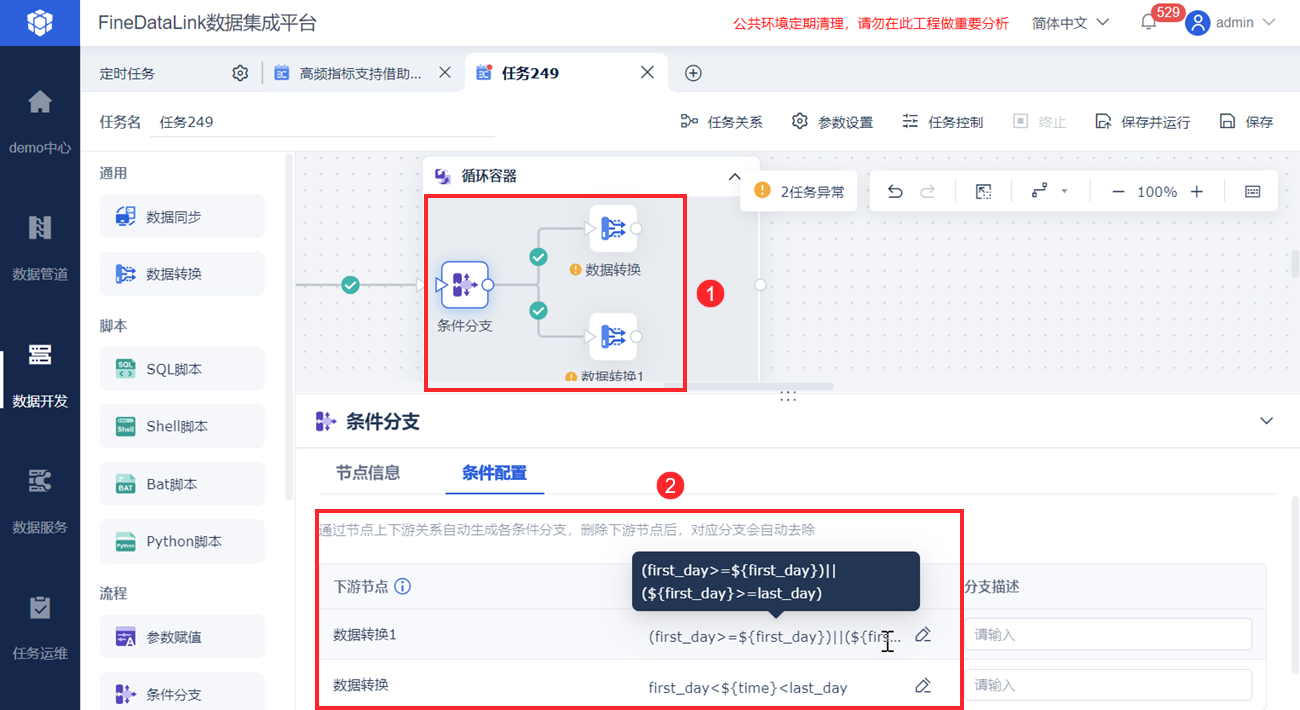Add the 数据同步 node from the palette
This screenshot has height=710, width=1300.
click(182, 216)
